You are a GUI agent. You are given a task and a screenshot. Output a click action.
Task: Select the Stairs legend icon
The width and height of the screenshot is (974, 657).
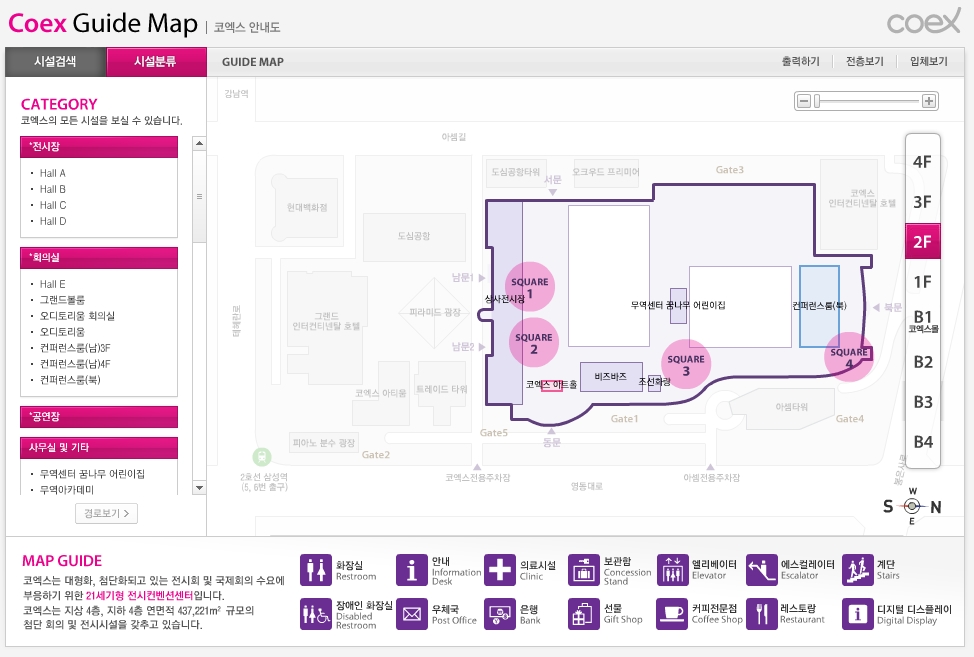[858, 570]
